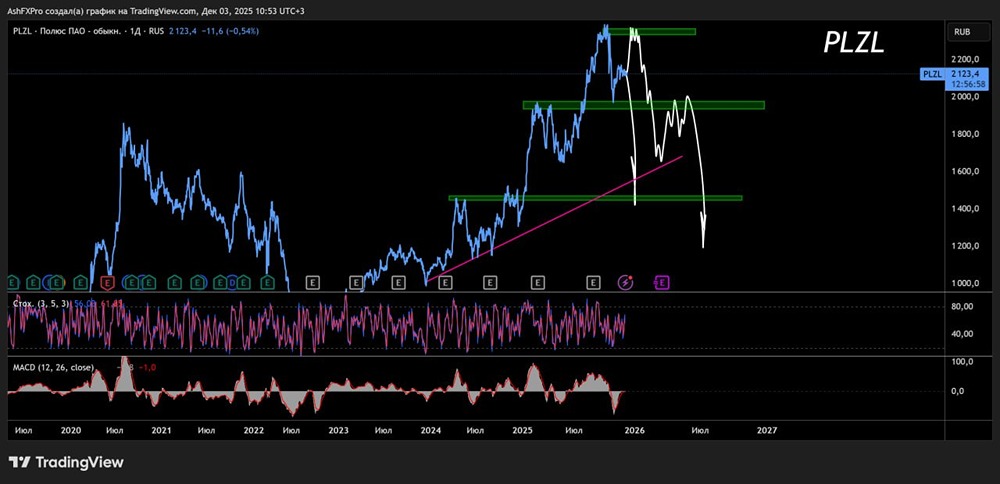The image size is (1000, 484).
Task: Click the 2025 label on time axis
Action: [x=523, y=430]
